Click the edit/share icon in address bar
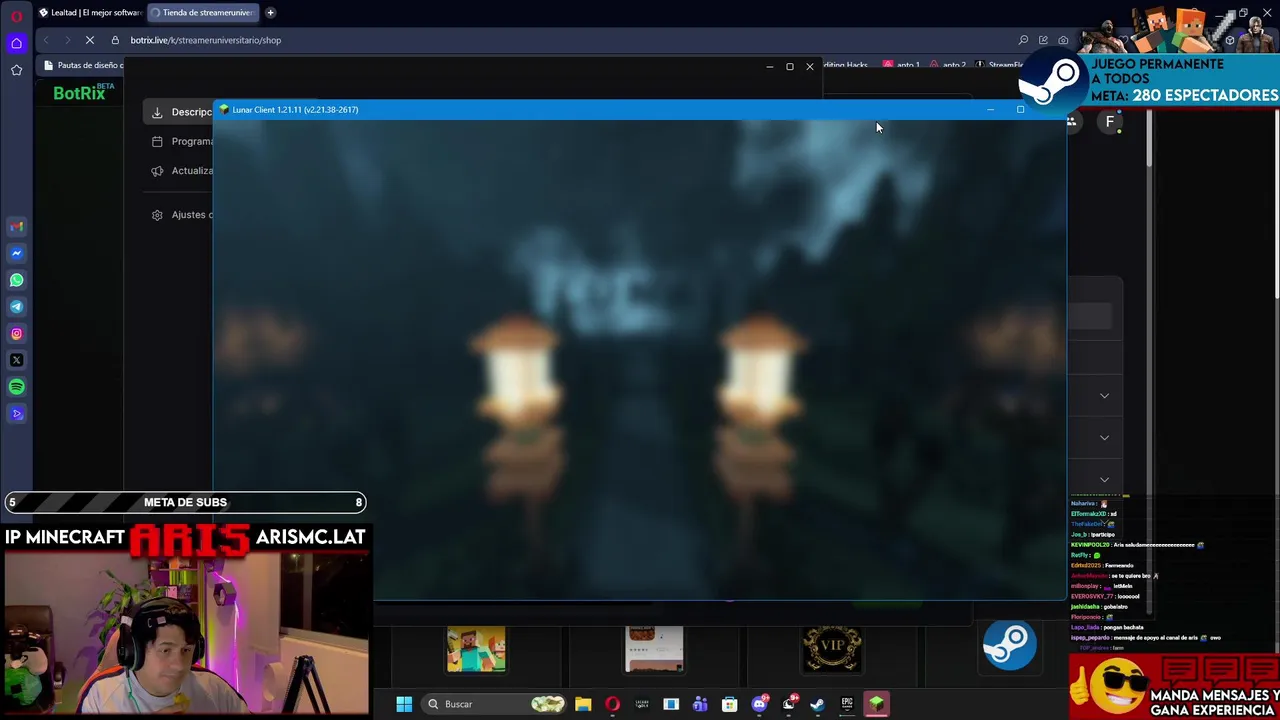1280x720 pixels. coord(1043,40)
